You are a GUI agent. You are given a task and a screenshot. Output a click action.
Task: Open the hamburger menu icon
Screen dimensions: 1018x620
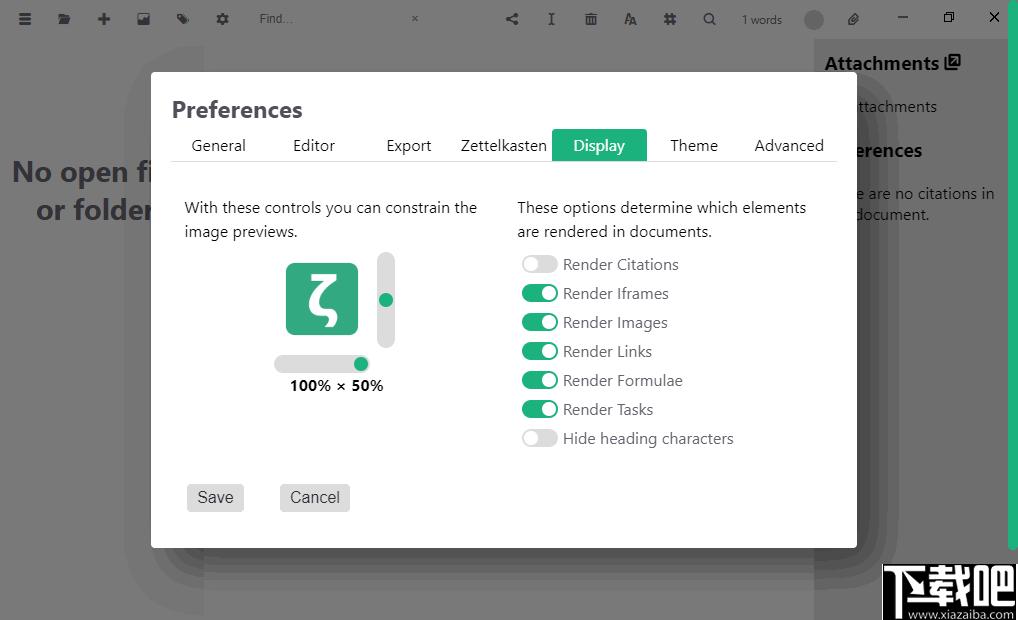click(25, 19)
